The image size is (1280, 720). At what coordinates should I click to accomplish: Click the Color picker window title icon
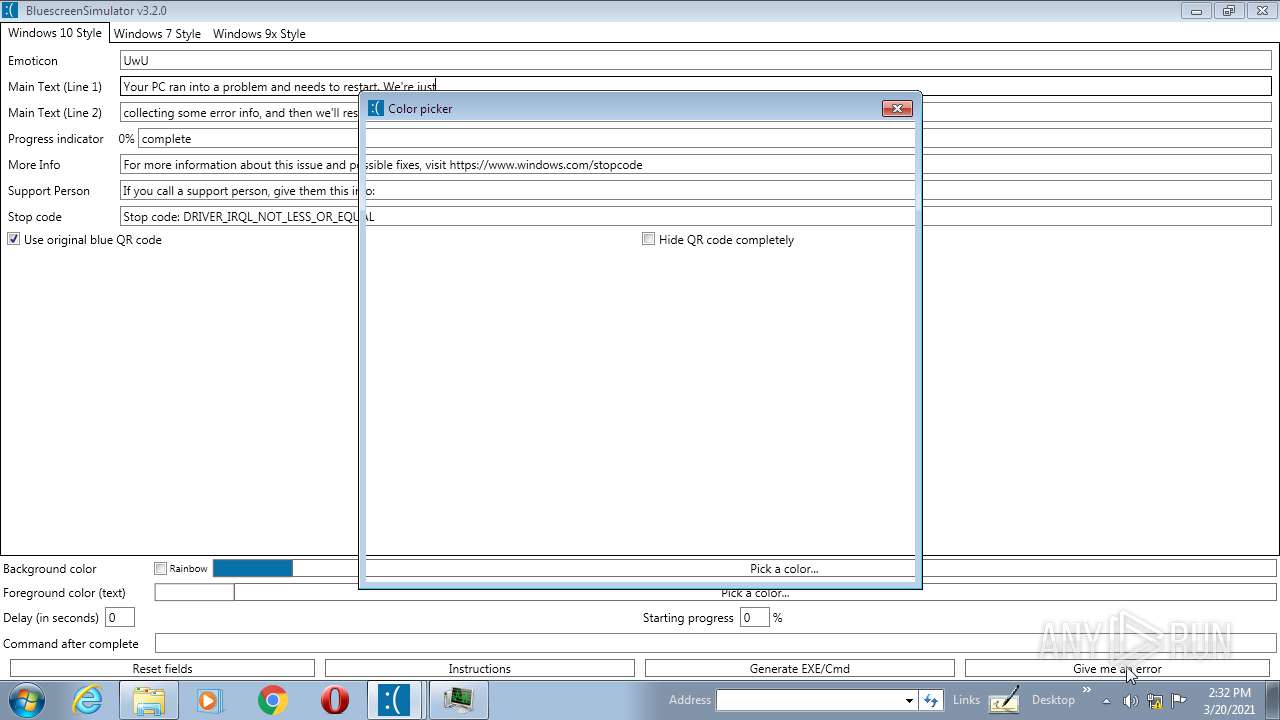point(376,108)
